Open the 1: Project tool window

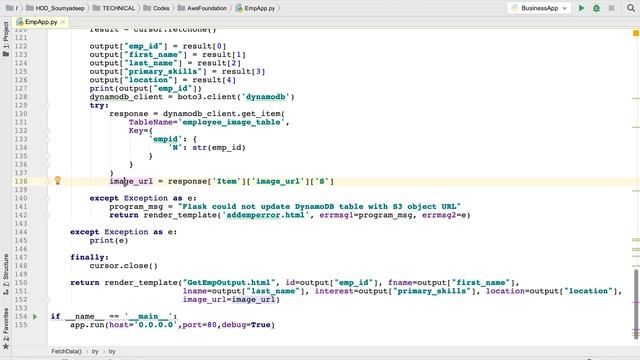[6, 39]
